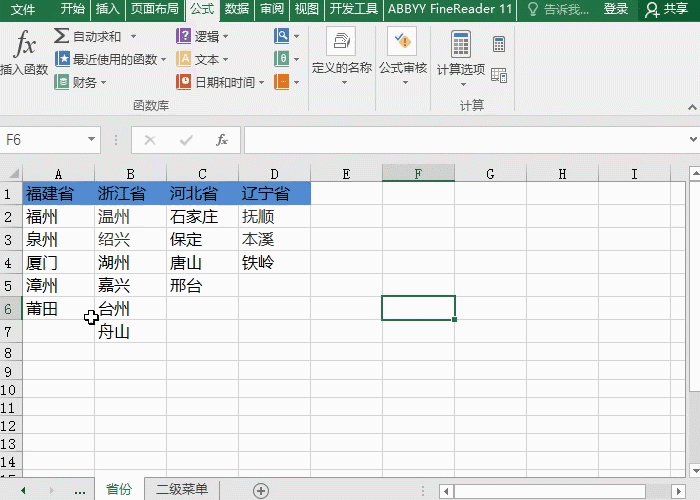Open Logical (逻辑) functions menu
This screenshot has width=700, height=500.
pyautogui.click(x=198, y=36)
